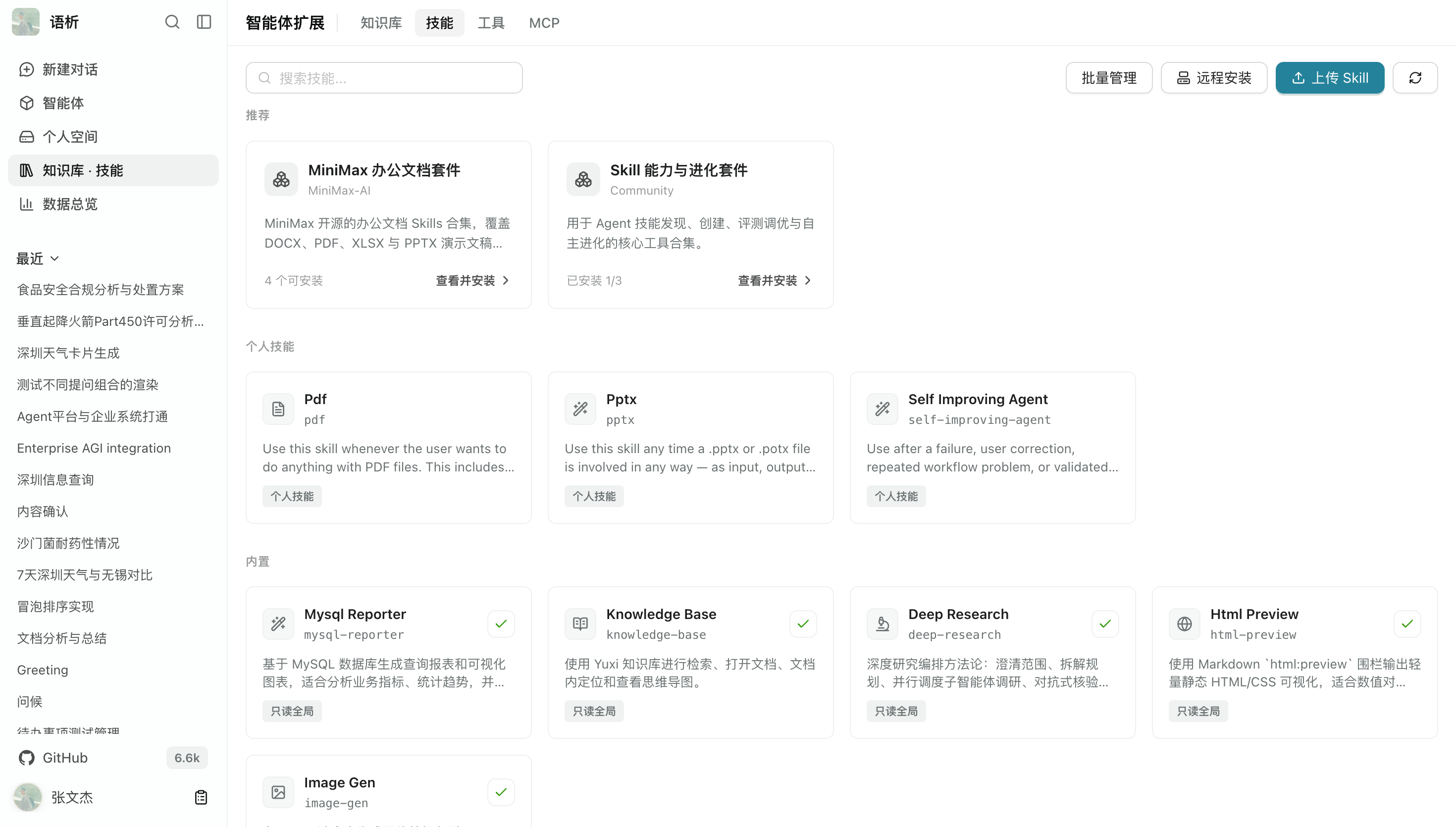Click the clipboard icon beside 张文杰

[x=201, y=797]
